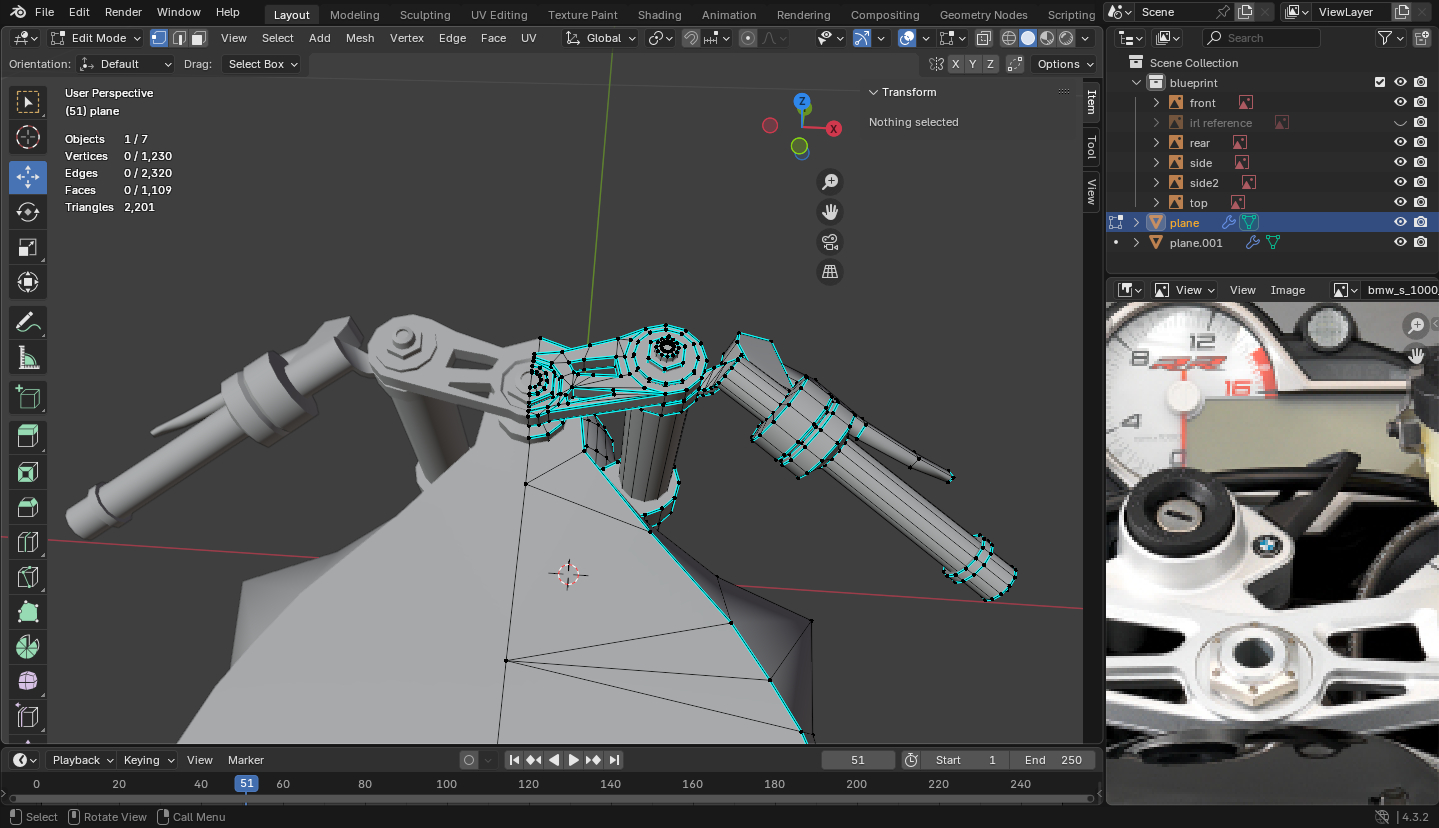The height and width of the screenshot is (828, 1439).
Task: Click the viewport pan hand icon
Action: 829,212
